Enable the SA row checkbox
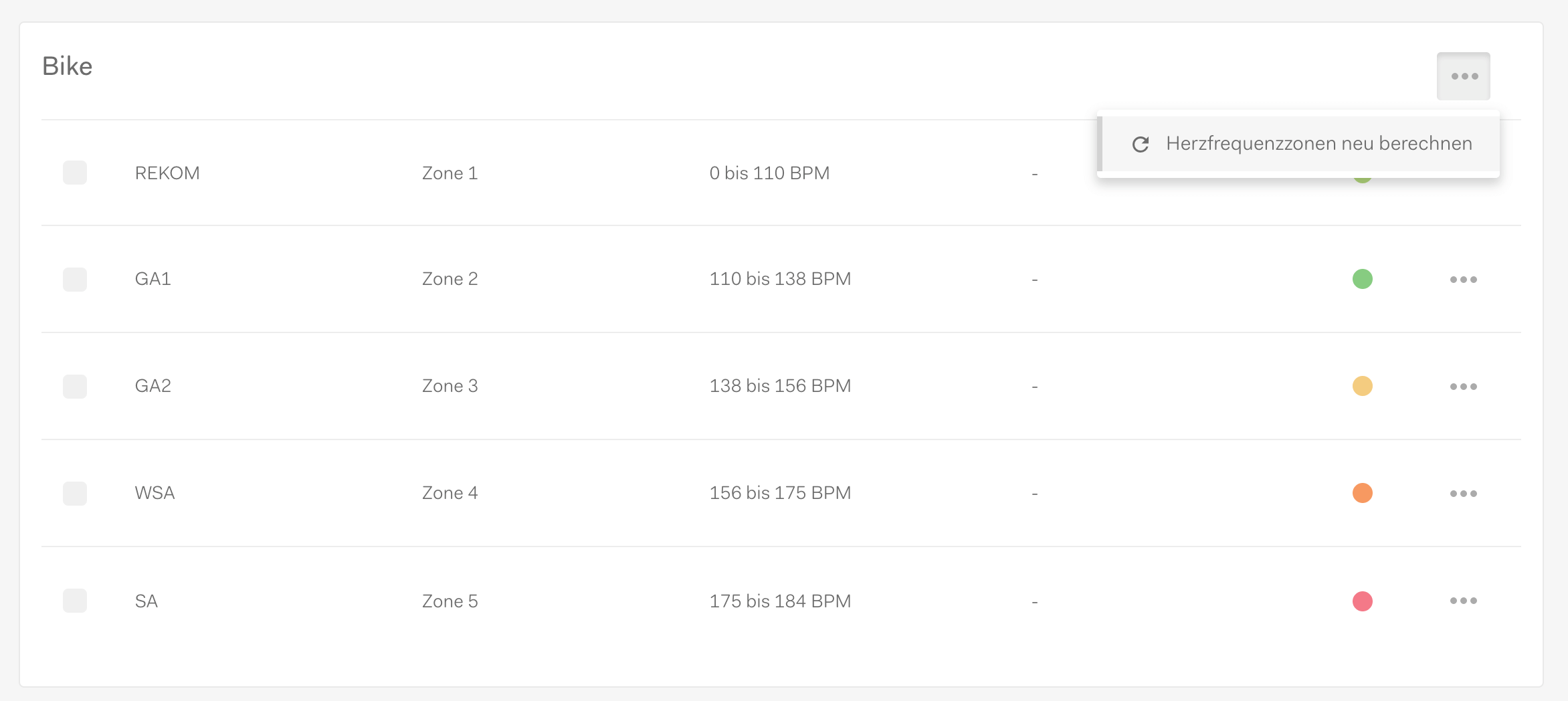The width and height of the screenshot is (1568, 701). (75, 601)
